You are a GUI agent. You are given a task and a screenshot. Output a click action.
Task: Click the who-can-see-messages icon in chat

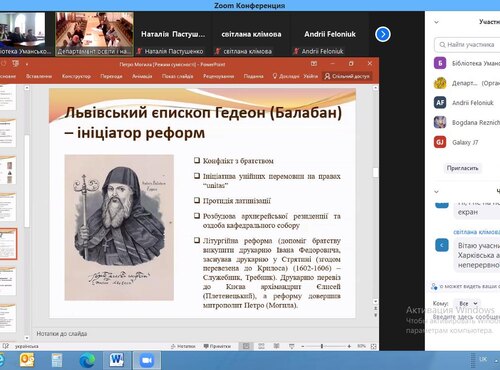click(x=434, y=286)
